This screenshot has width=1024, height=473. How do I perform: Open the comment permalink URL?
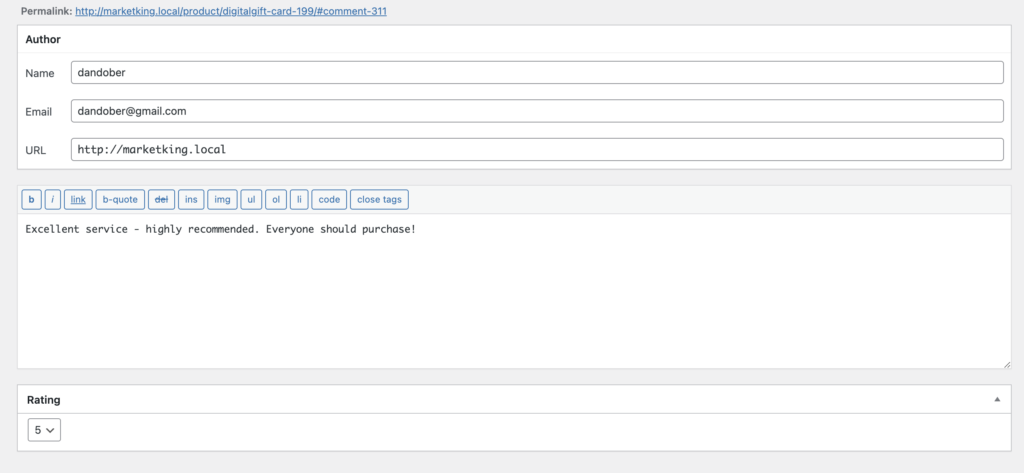pos(231,11)
